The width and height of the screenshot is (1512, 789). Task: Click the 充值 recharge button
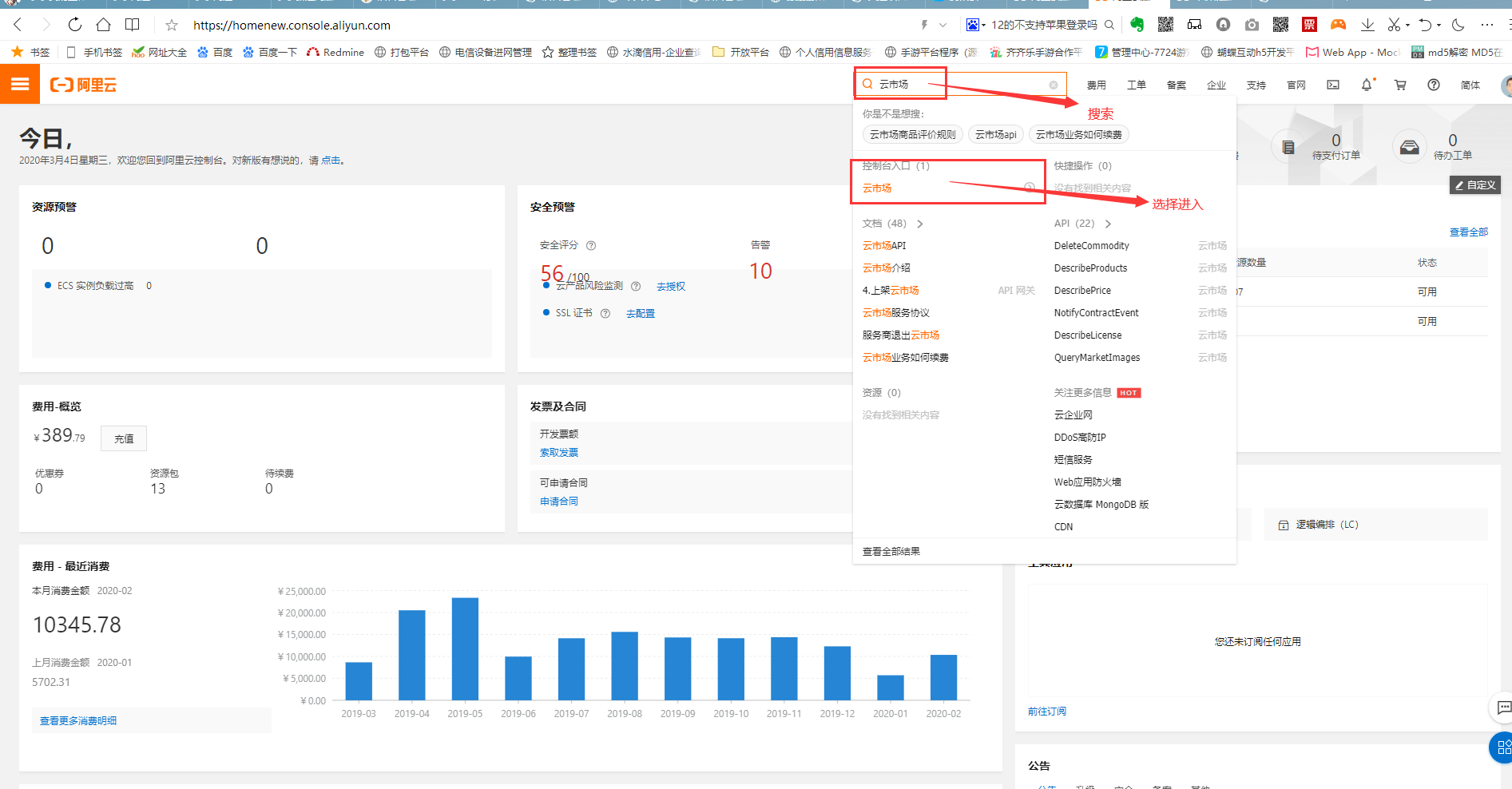click(124, 438)
